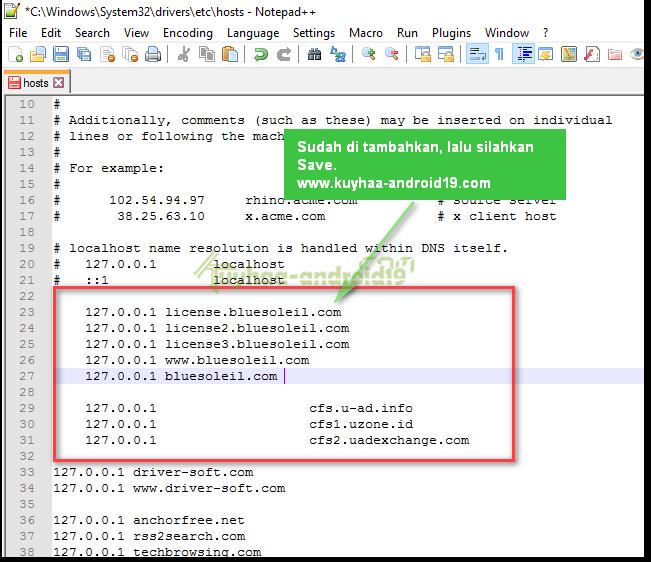The width and height of the screenshot is (651, 562).
Task: Click the text 'x.acme.com' on line 17
Action: [285, 216]
